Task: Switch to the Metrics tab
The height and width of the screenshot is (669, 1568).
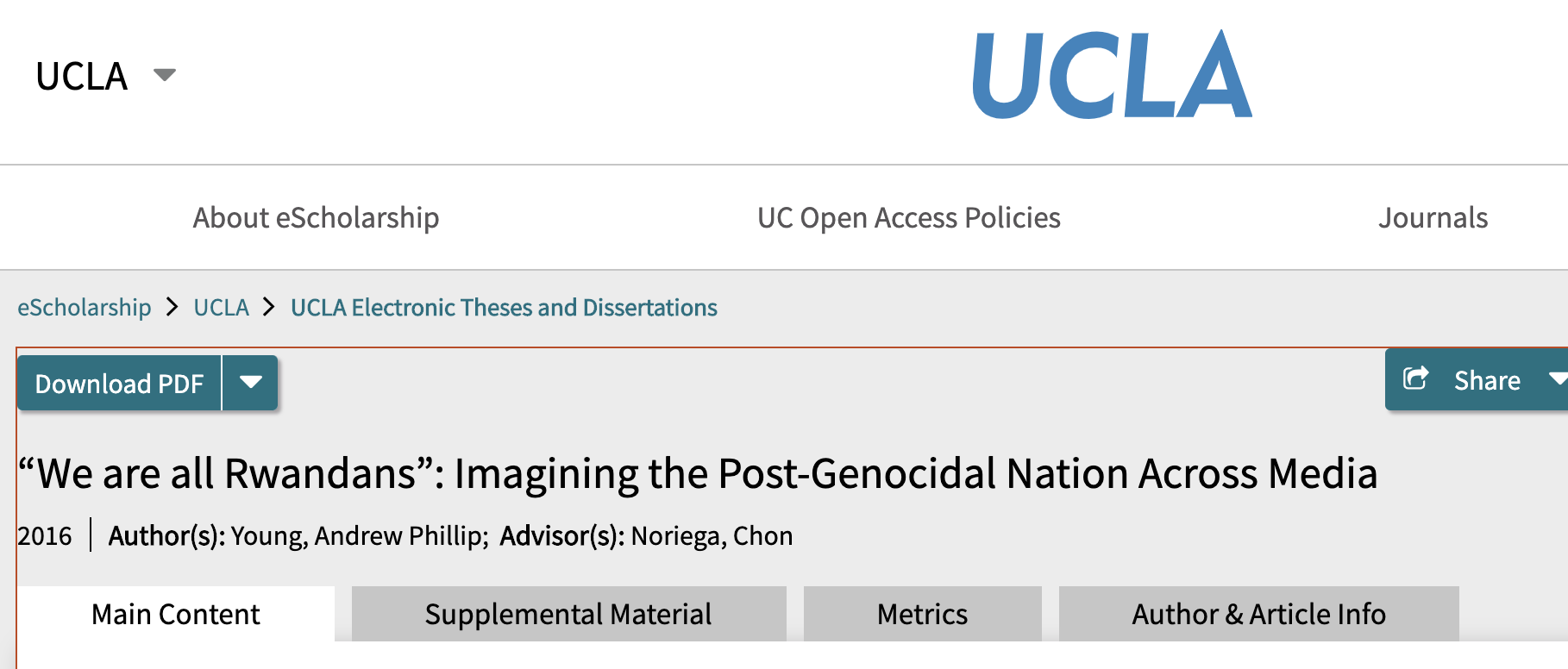Action: [922, 614]
